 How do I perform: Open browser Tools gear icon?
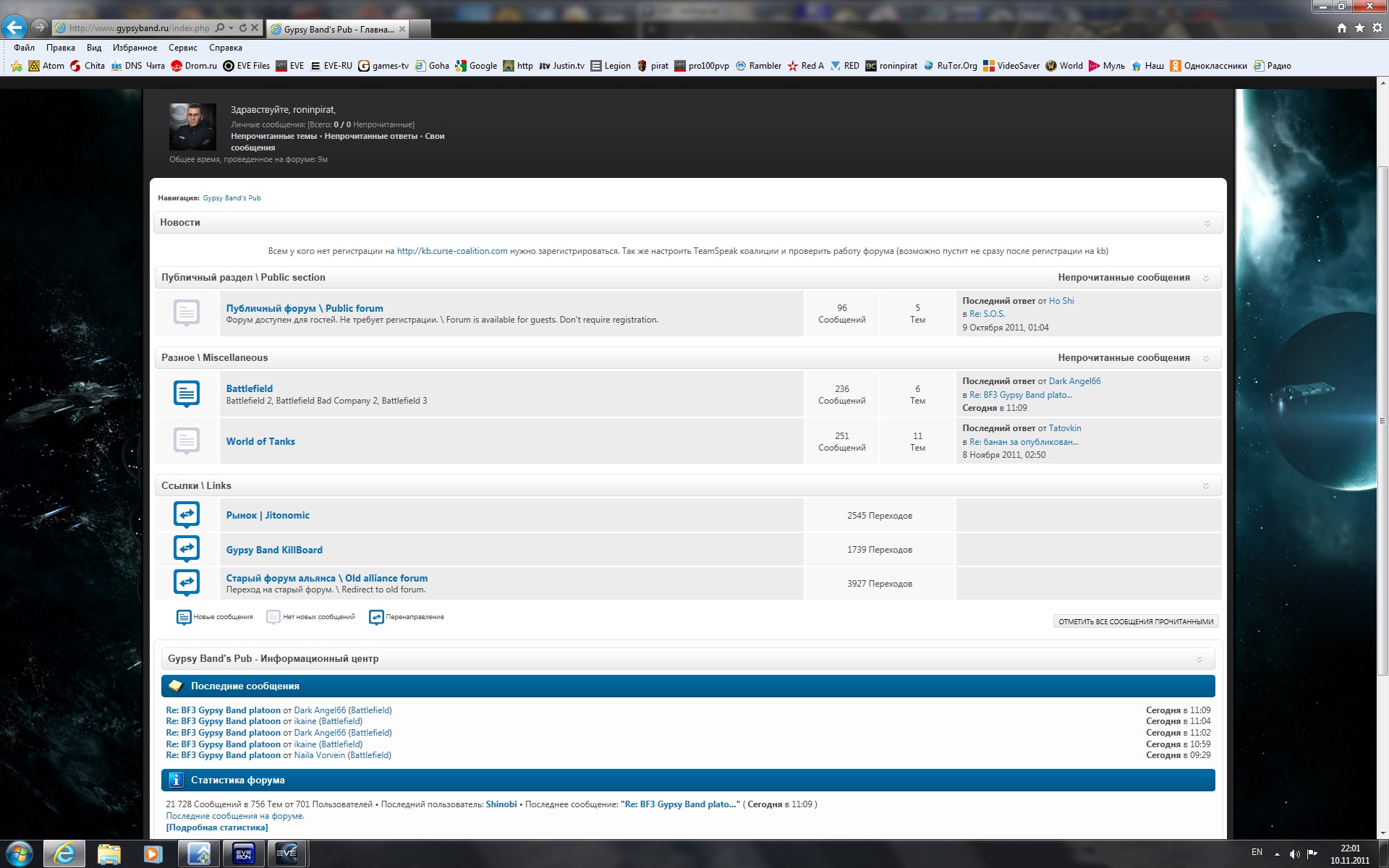(x=1377, y=28)
